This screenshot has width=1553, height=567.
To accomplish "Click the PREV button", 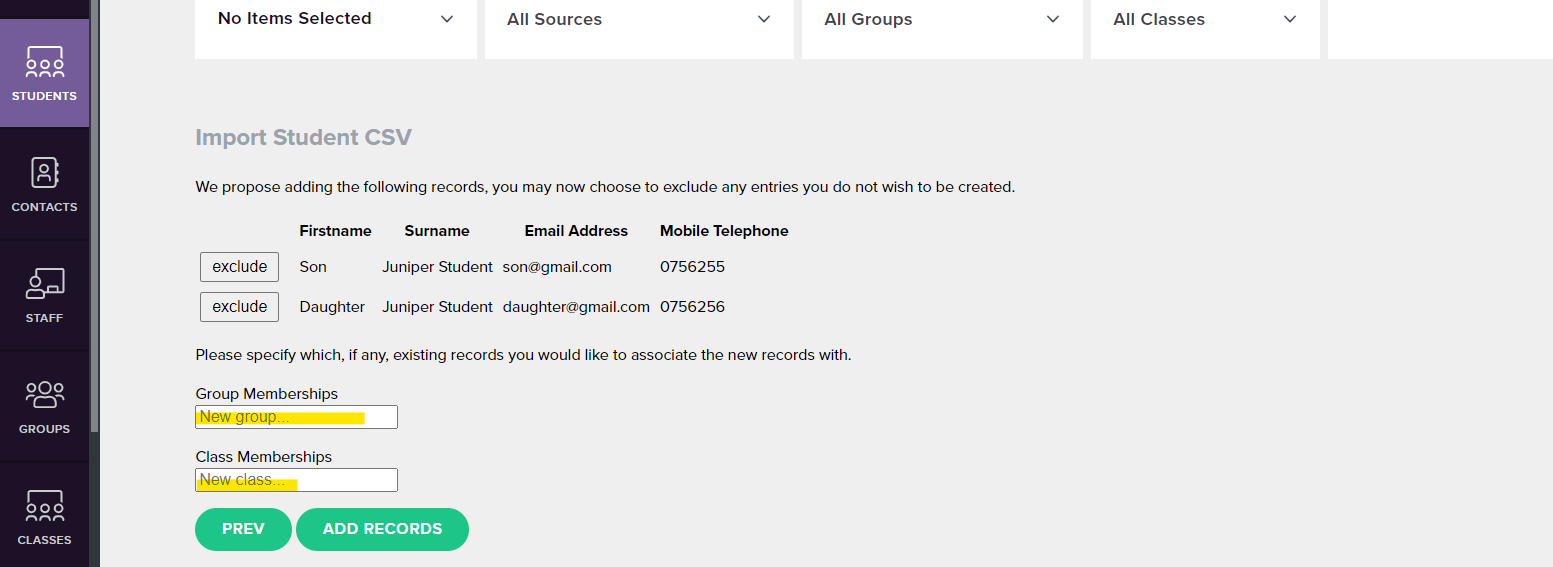I will point(243,529).
